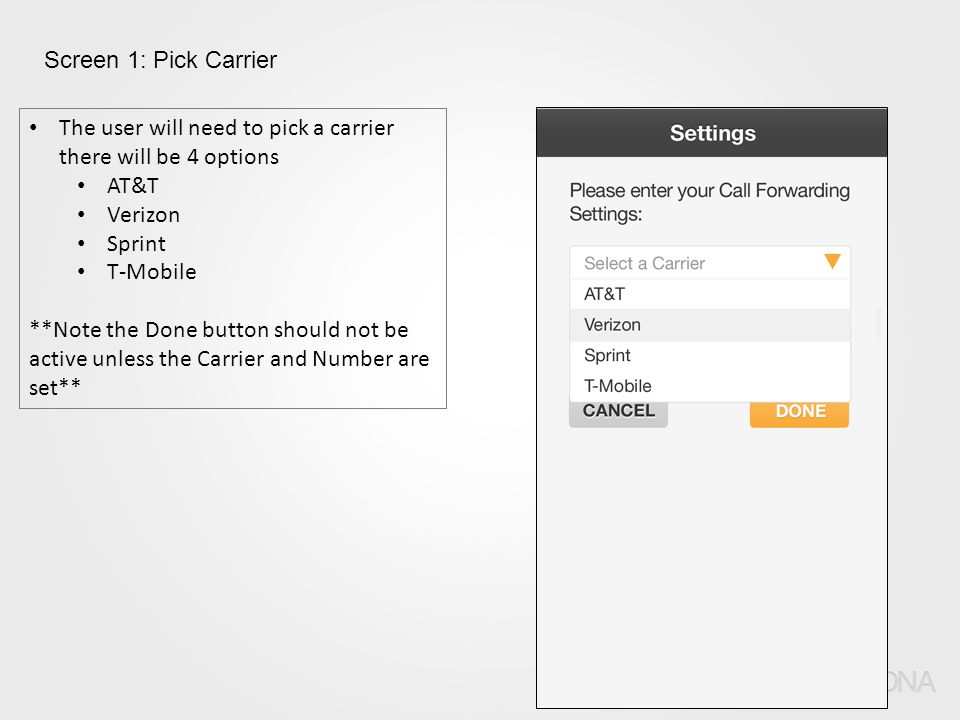
Task: Click the Settings title bar
Action: [712, 133]
